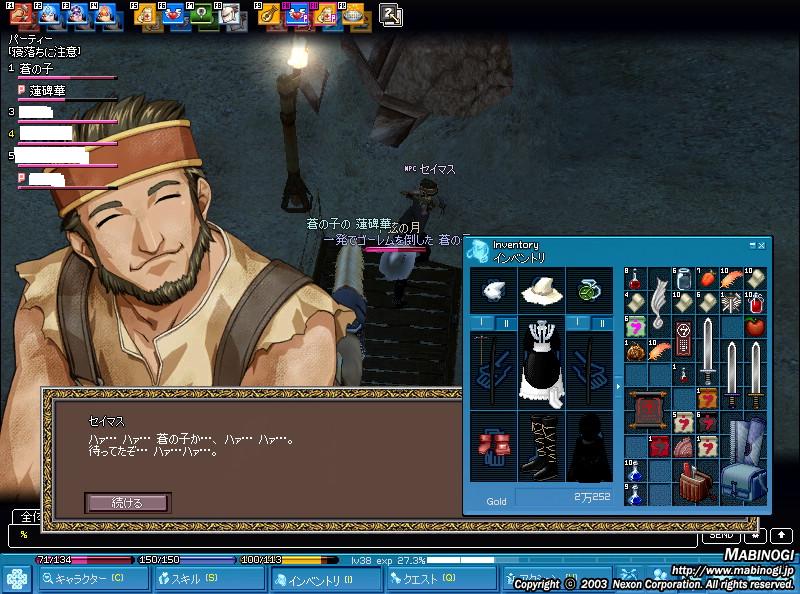The image size is (800, 594).
Task: Select party member 蒼の子
Action: 36,68
